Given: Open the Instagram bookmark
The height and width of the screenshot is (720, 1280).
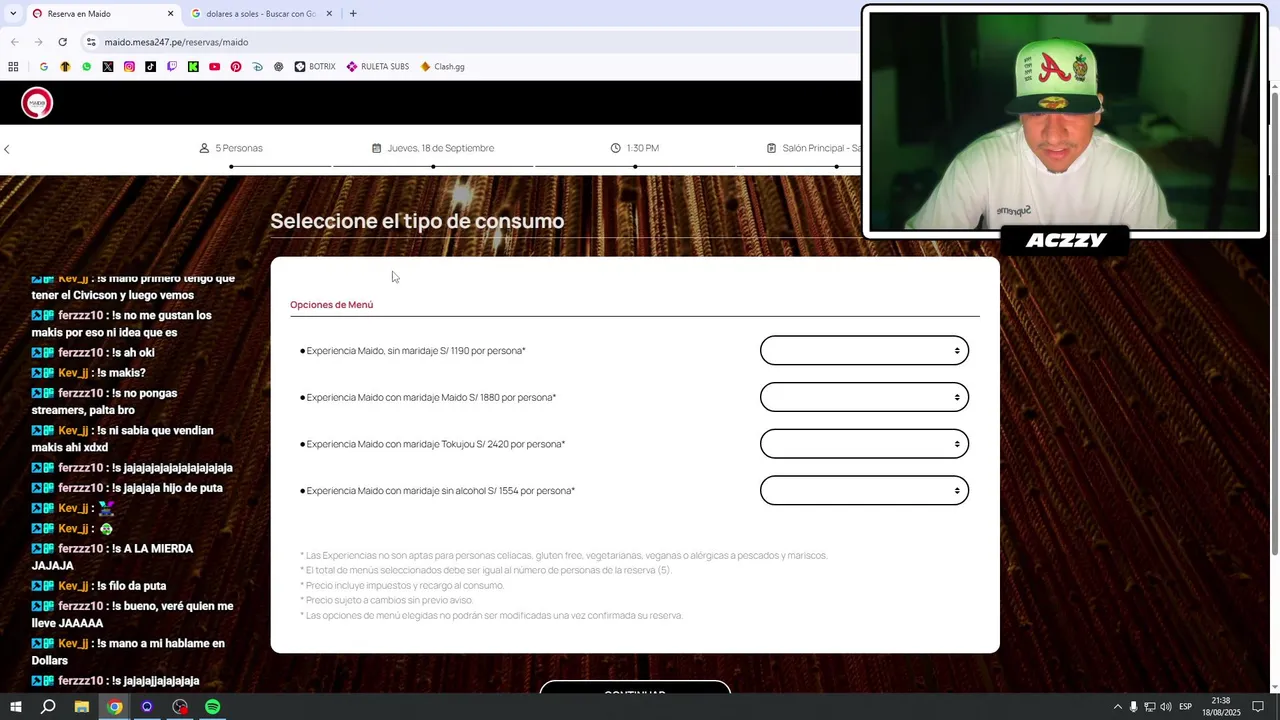Looking at the screenshot, I should coord(129,67).
